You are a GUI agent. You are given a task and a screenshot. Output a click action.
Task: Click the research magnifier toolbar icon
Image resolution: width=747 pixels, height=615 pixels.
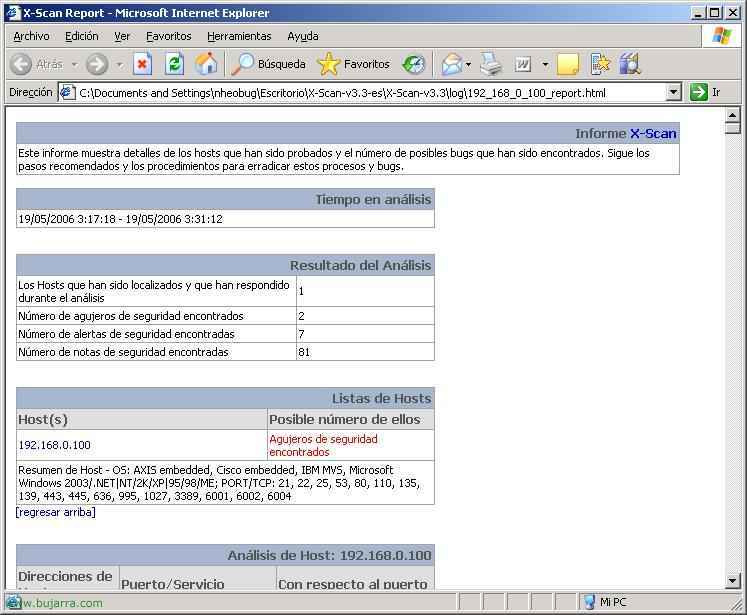630,64
